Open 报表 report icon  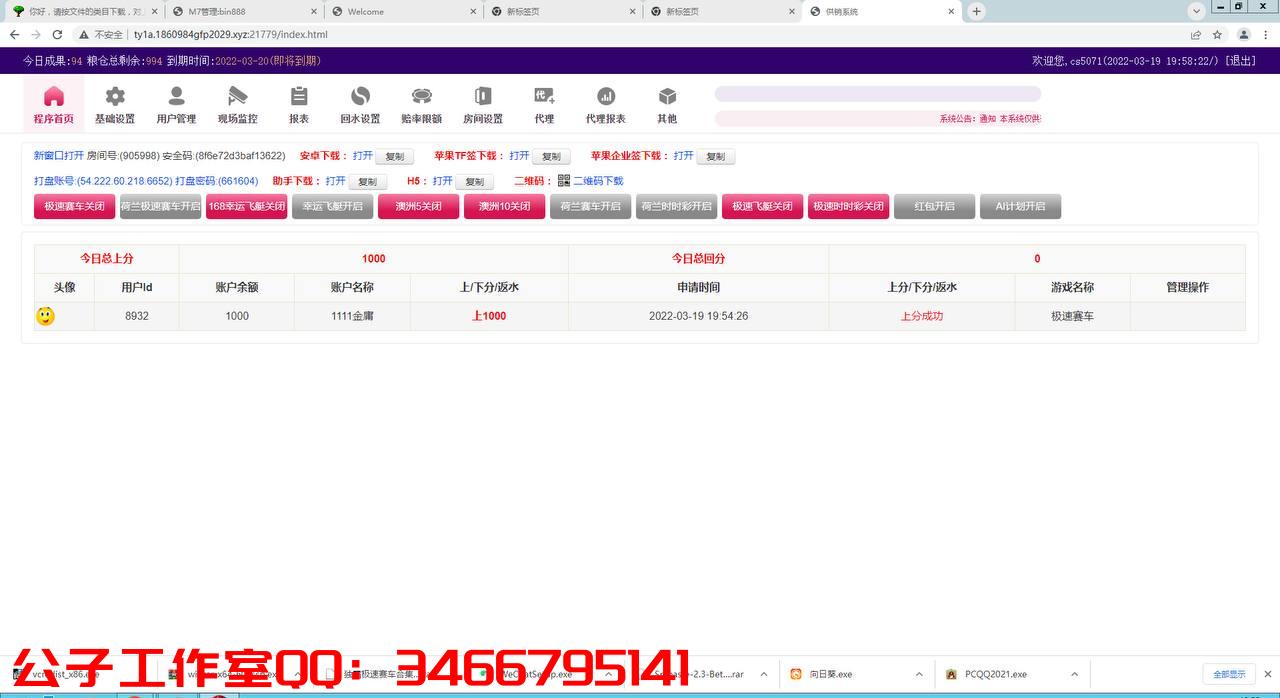pyautogui.click(x=299, y=97)
